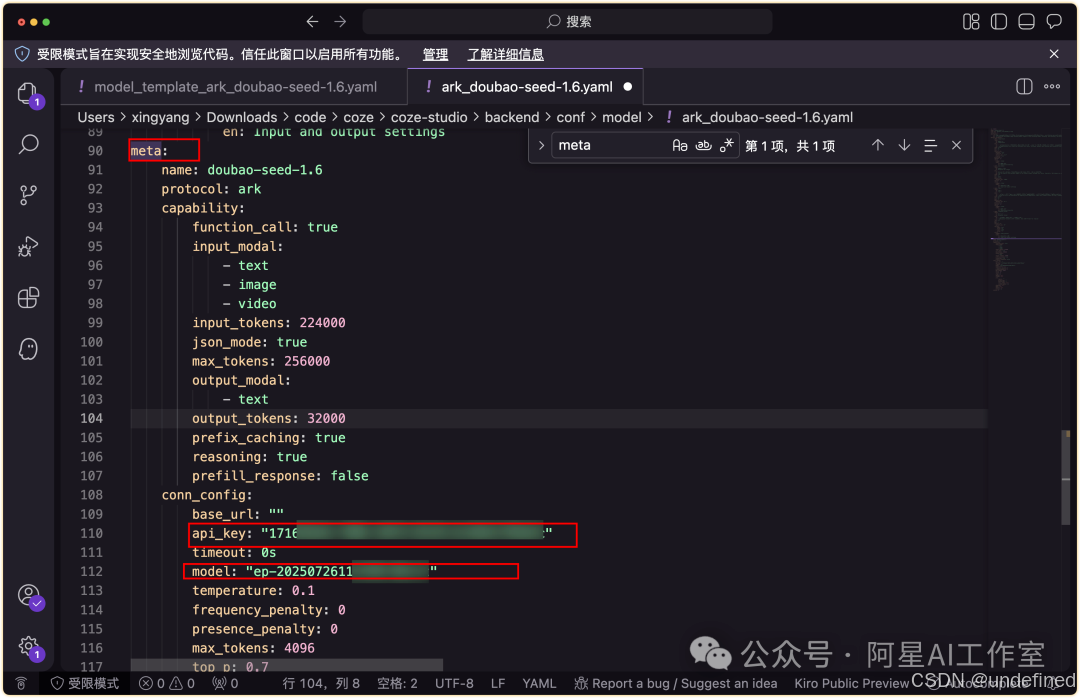This screenshot has height=698, width=1080.
Task: Expand the replace field in find widget
Action: (x=541, y=145)
